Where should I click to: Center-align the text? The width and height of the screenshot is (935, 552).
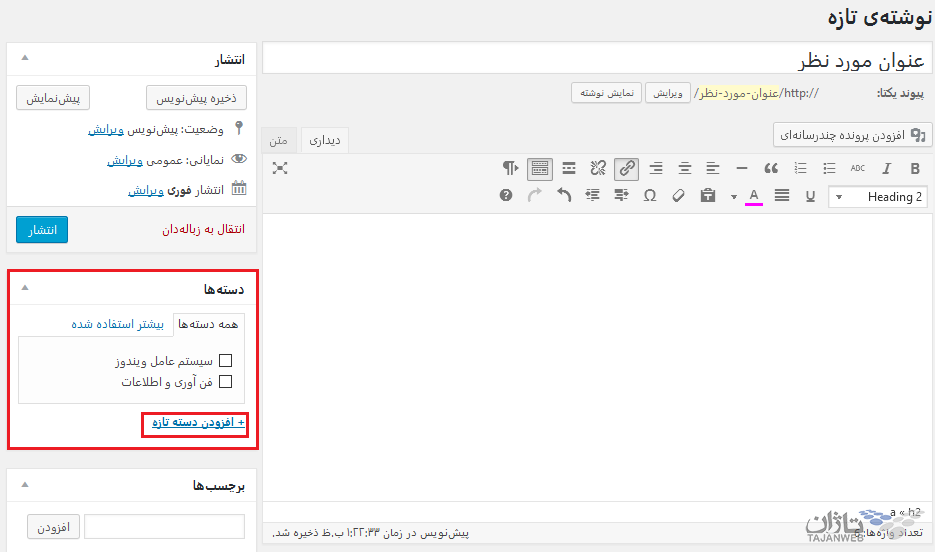click(x=685, y=169)
